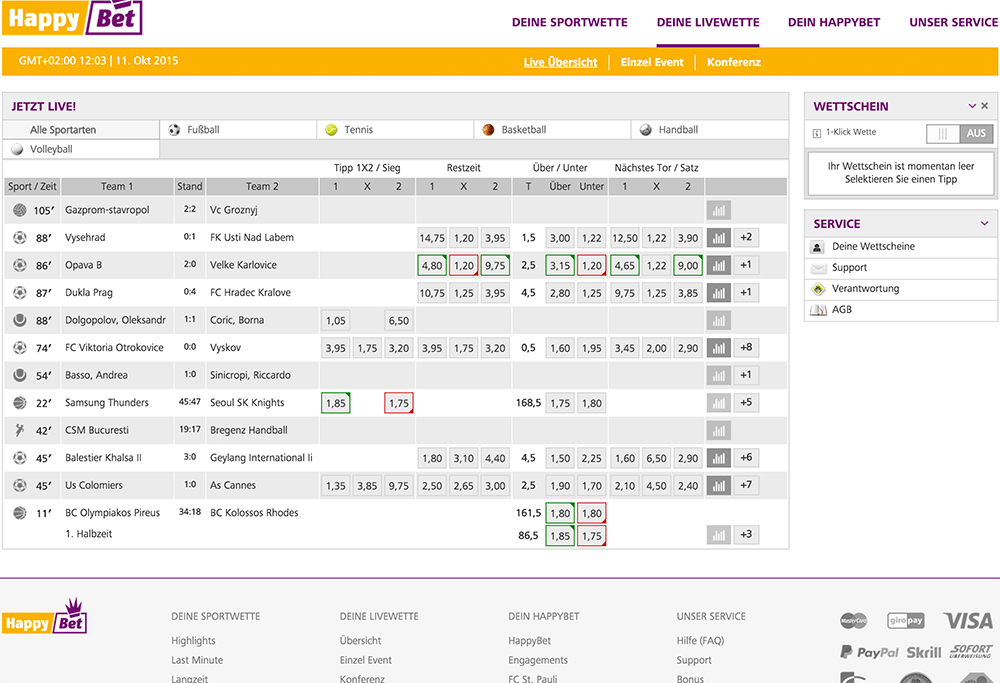The image size is (1000, 683).
Task: Collapse the Service panel chevron
Action: (984, 223)
